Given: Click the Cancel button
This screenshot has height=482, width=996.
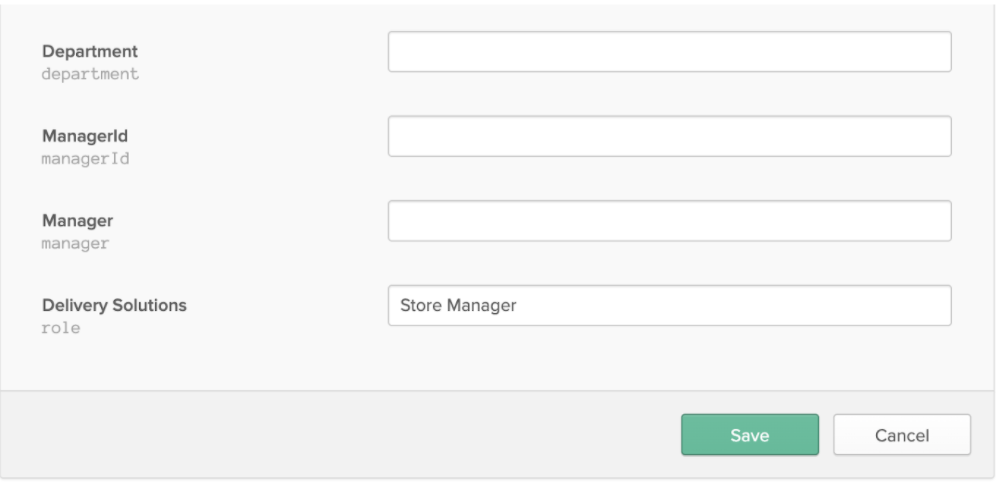Looking at the screenshot, I should [x=902, y=435].
